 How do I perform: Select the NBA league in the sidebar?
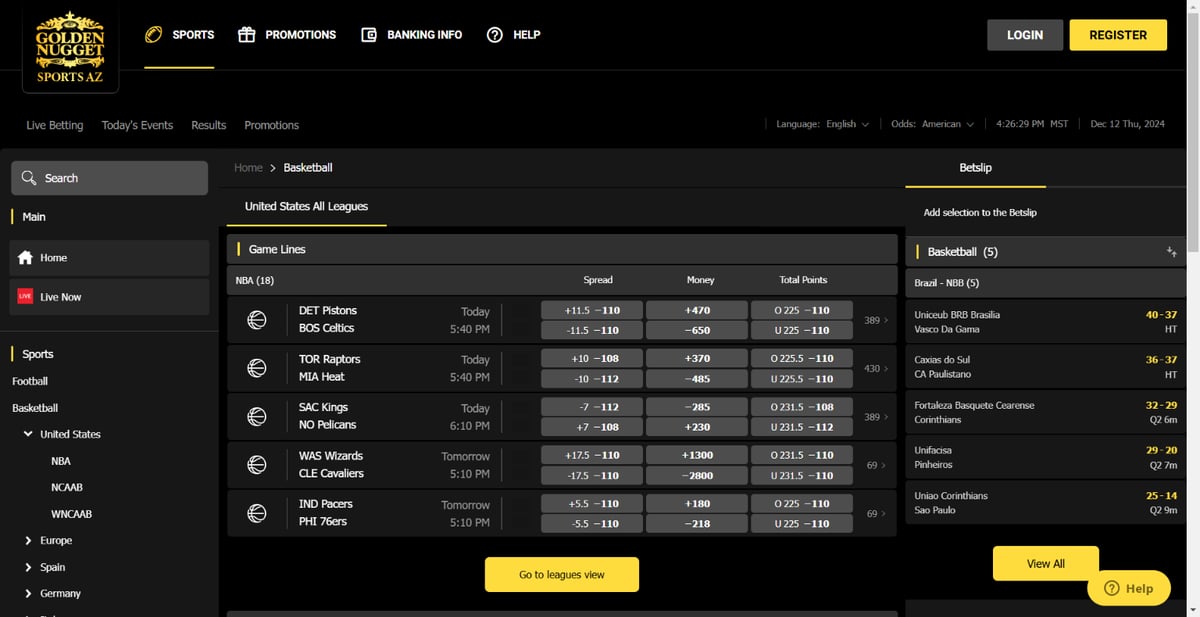click(61, 461)
